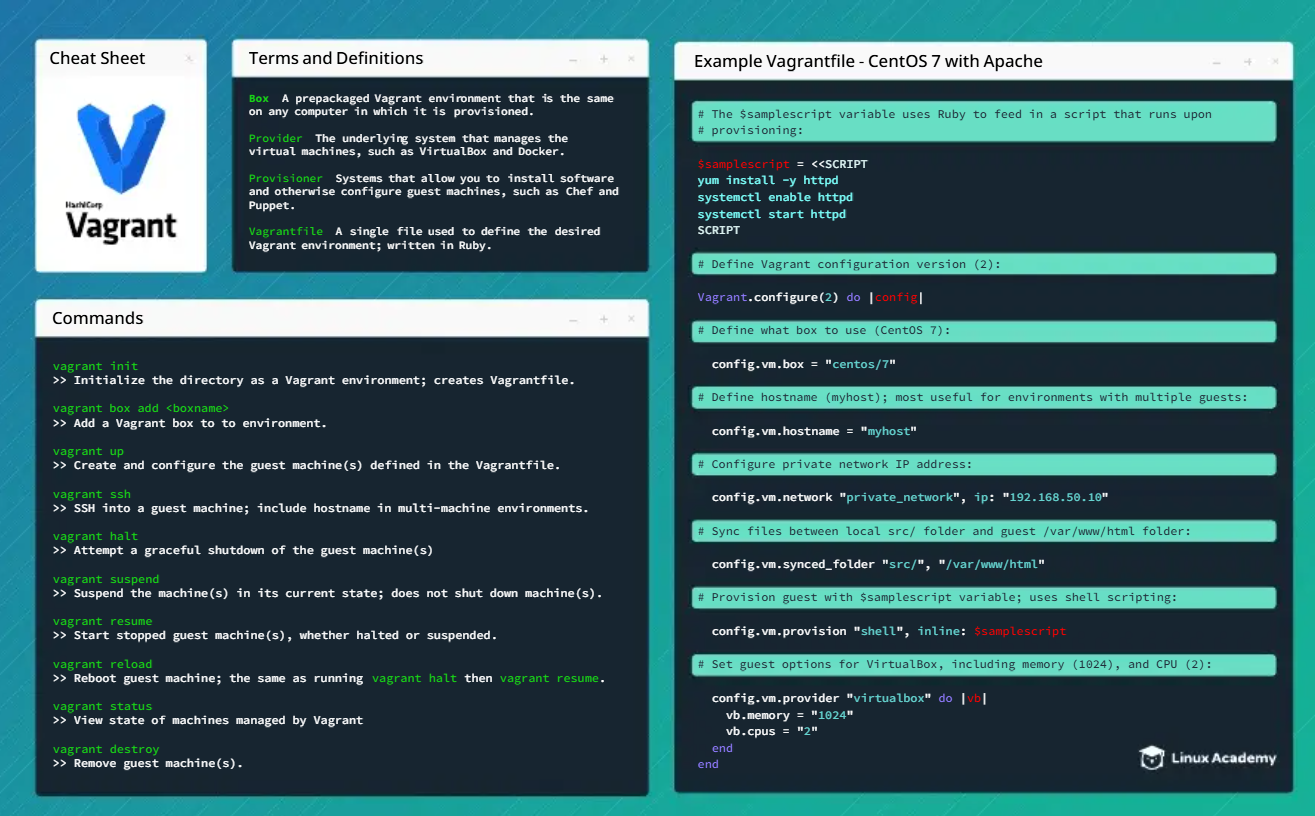Minimize the Terms and Definitions panel
Viewport: 1315px width, 816px height.
pos(573,60)
